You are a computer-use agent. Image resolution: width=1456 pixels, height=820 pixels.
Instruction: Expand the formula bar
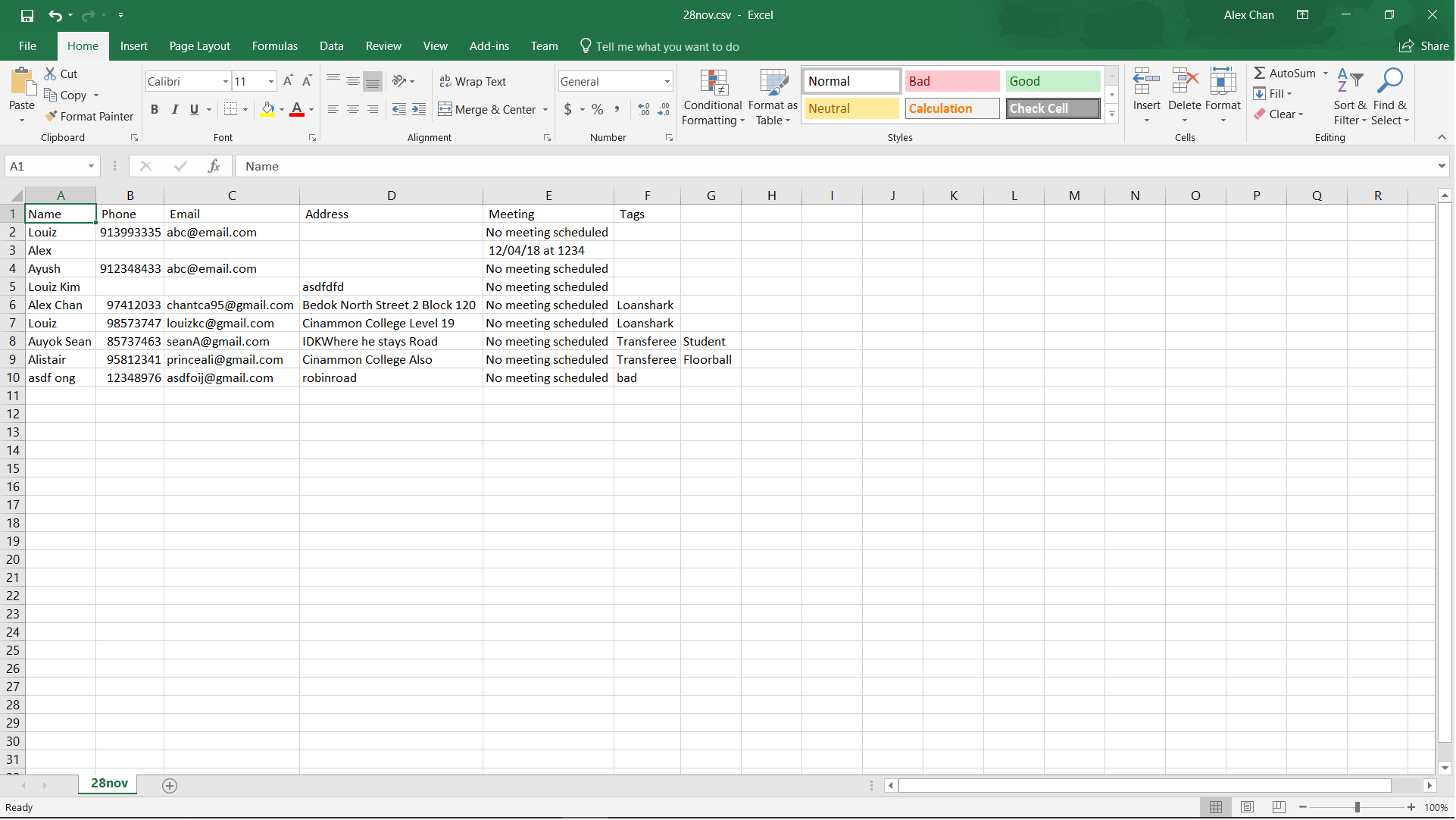[1442, 166]
